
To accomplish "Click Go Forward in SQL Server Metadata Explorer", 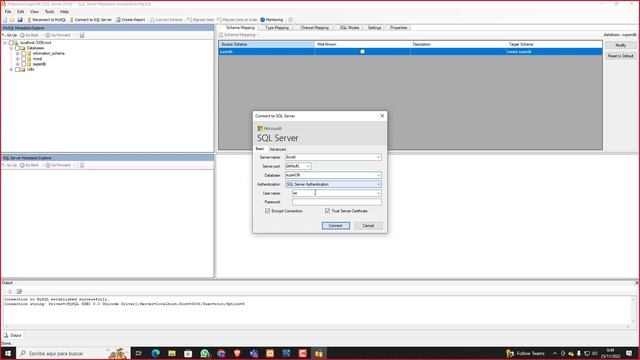I will 58,165.
